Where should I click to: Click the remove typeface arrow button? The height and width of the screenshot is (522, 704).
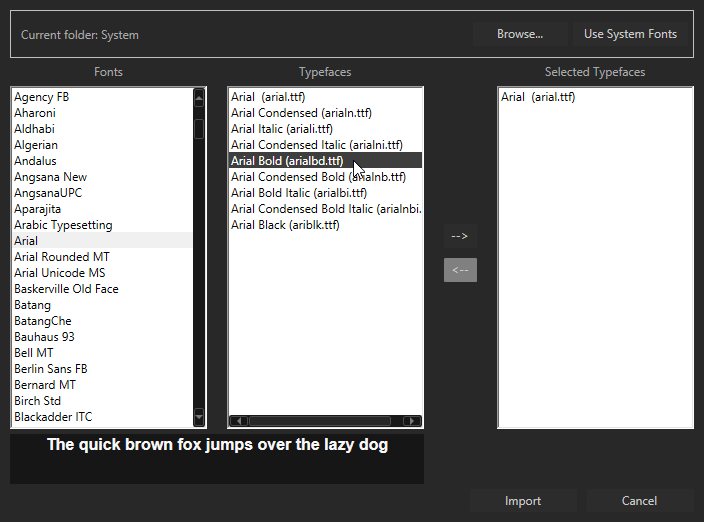(460, 270)
